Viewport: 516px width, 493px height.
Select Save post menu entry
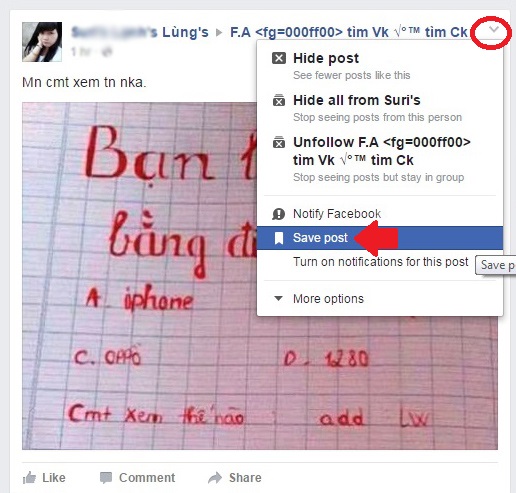380,238
